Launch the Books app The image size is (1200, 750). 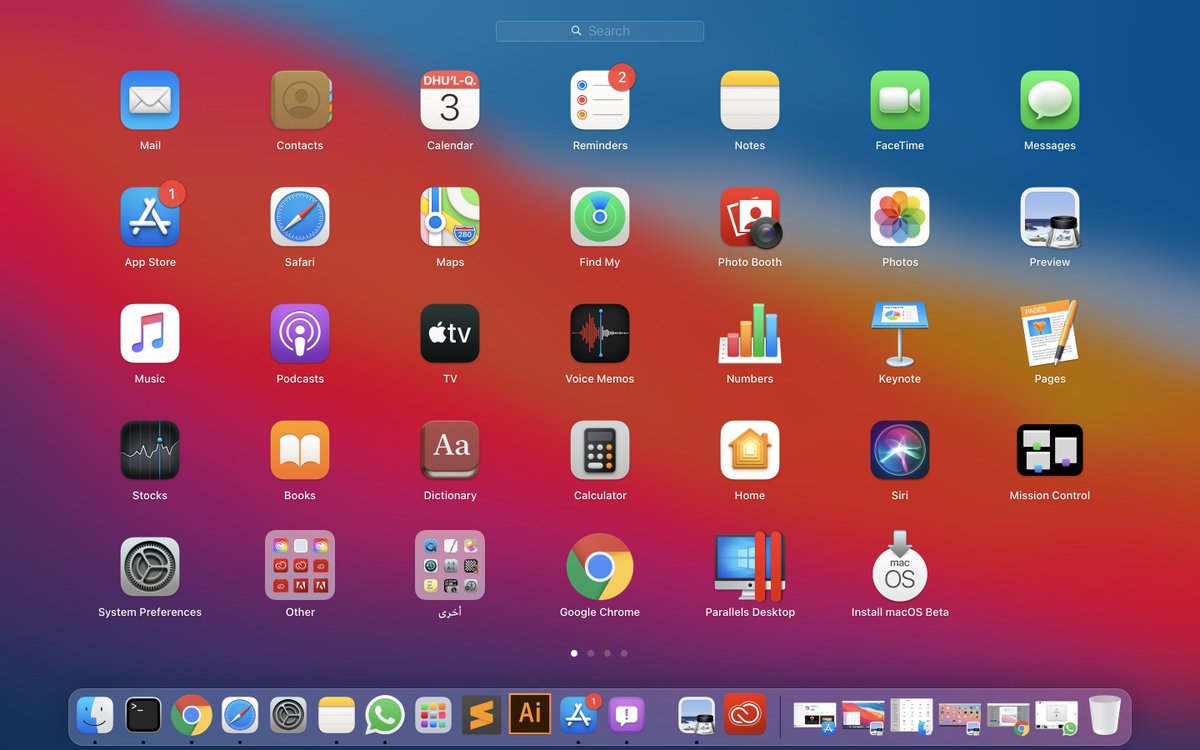click(x=300, y=450)
